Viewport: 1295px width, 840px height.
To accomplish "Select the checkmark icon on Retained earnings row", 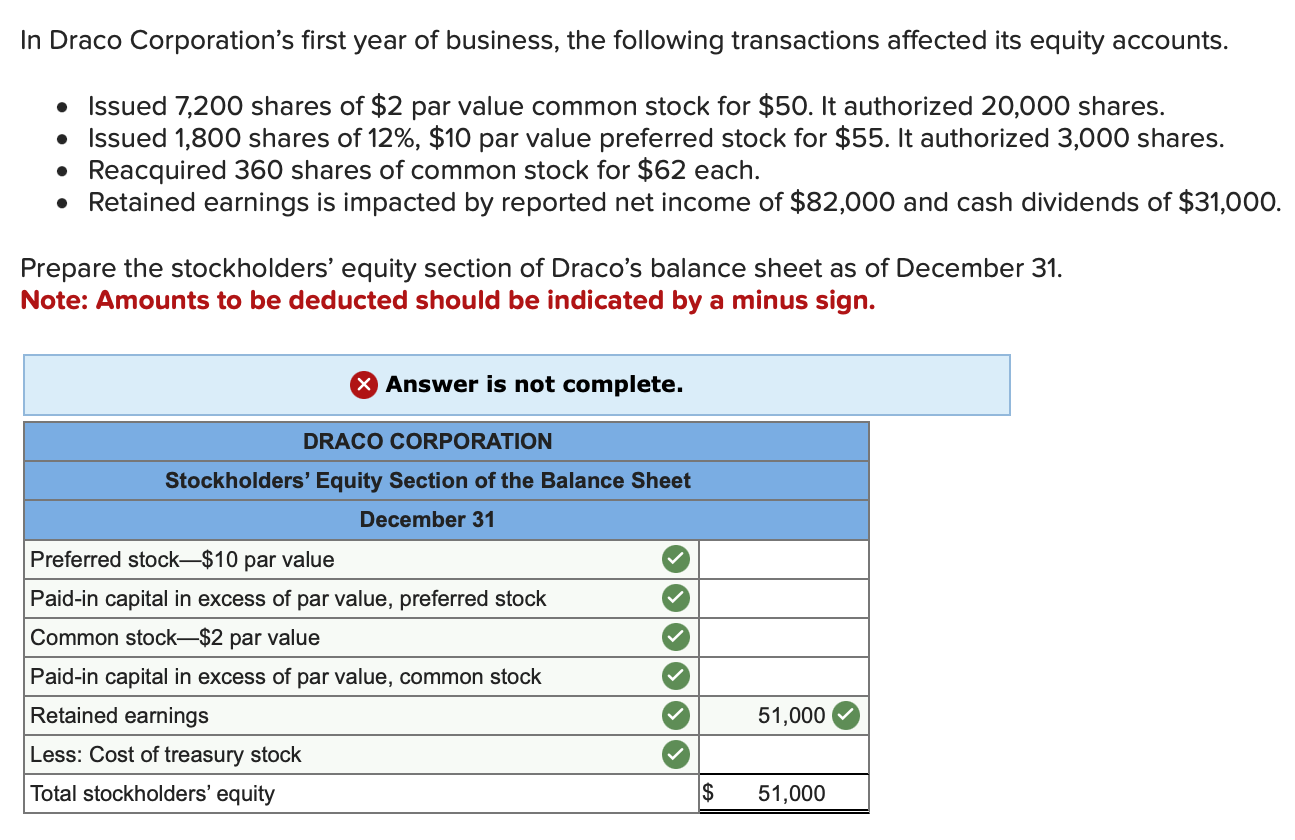I will pyautogui.click(x=675, y=715).
